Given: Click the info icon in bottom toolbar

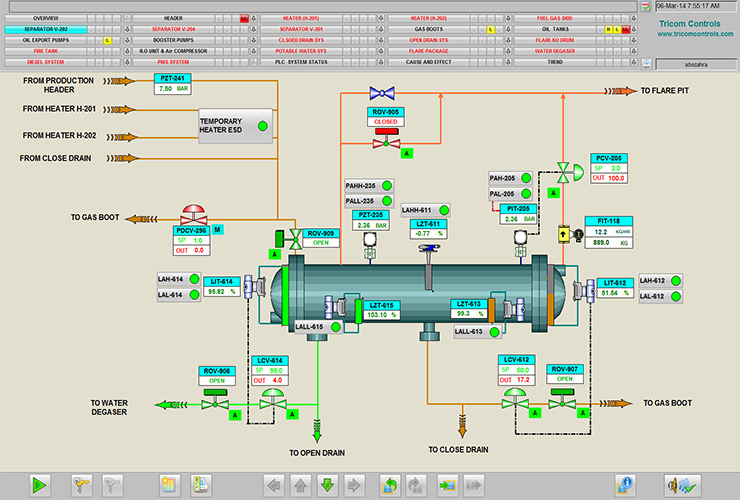Looking at the screenshot, I should point(627,485).
